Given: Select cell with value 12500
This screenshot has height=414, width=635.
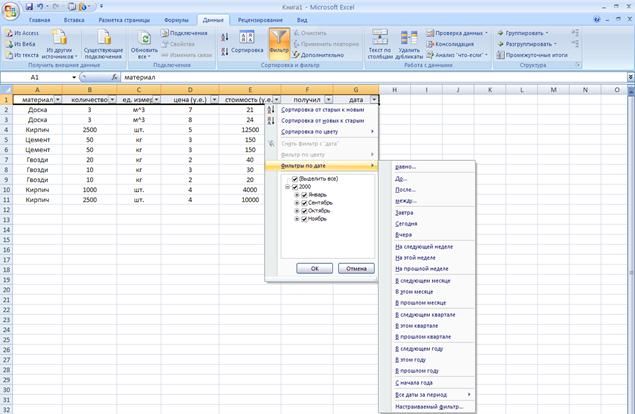Looking at the screenshot, I should coord(250,130).
